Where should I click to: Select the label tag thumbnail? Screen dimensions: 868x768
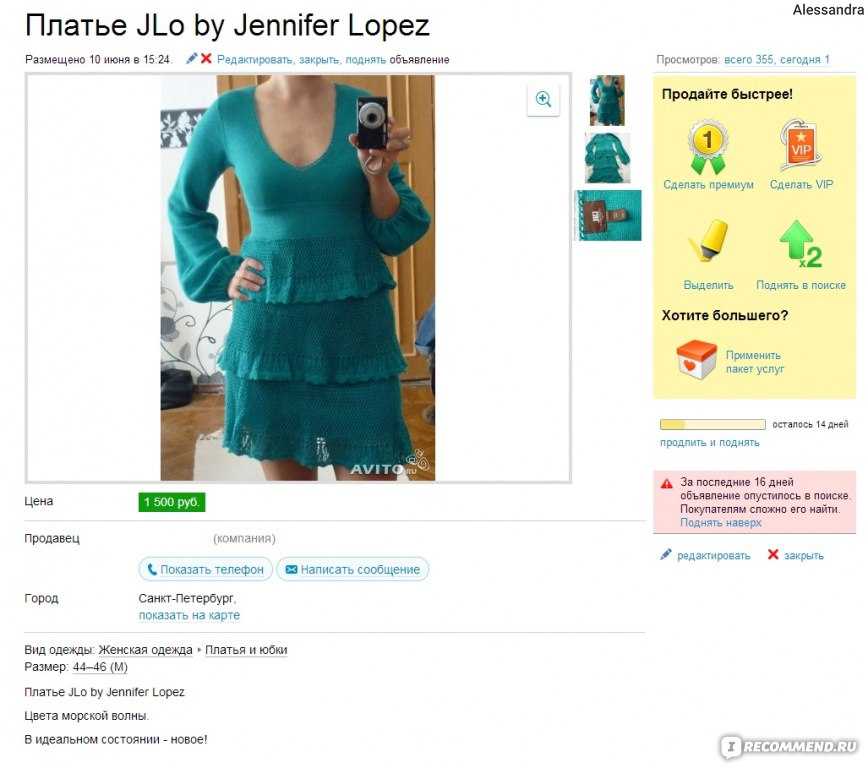[x=609, y=215]
